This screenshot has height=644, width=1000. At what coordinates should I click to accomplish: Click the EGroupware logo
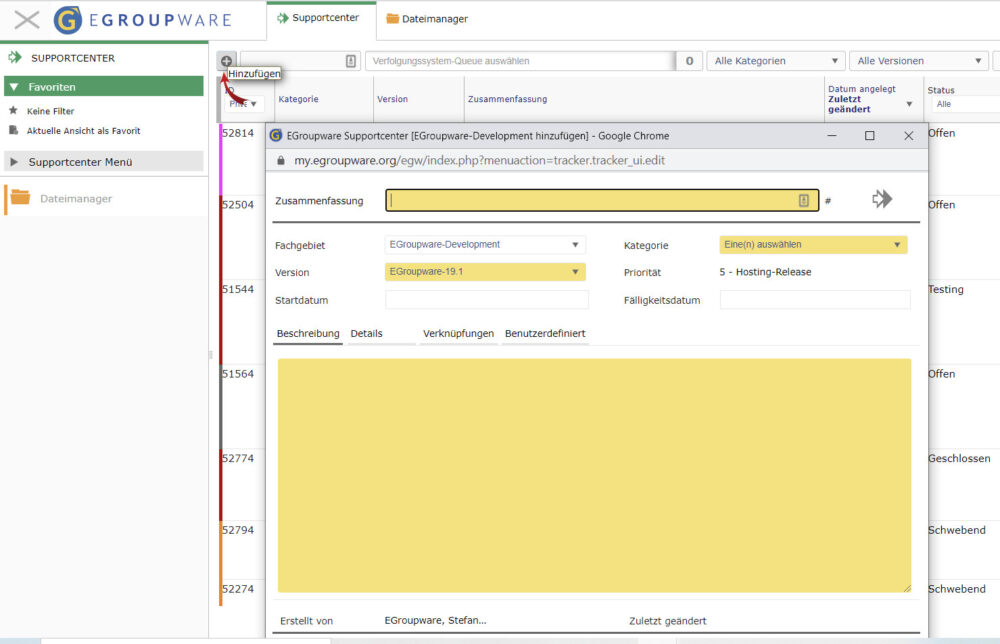coord(69,20)
